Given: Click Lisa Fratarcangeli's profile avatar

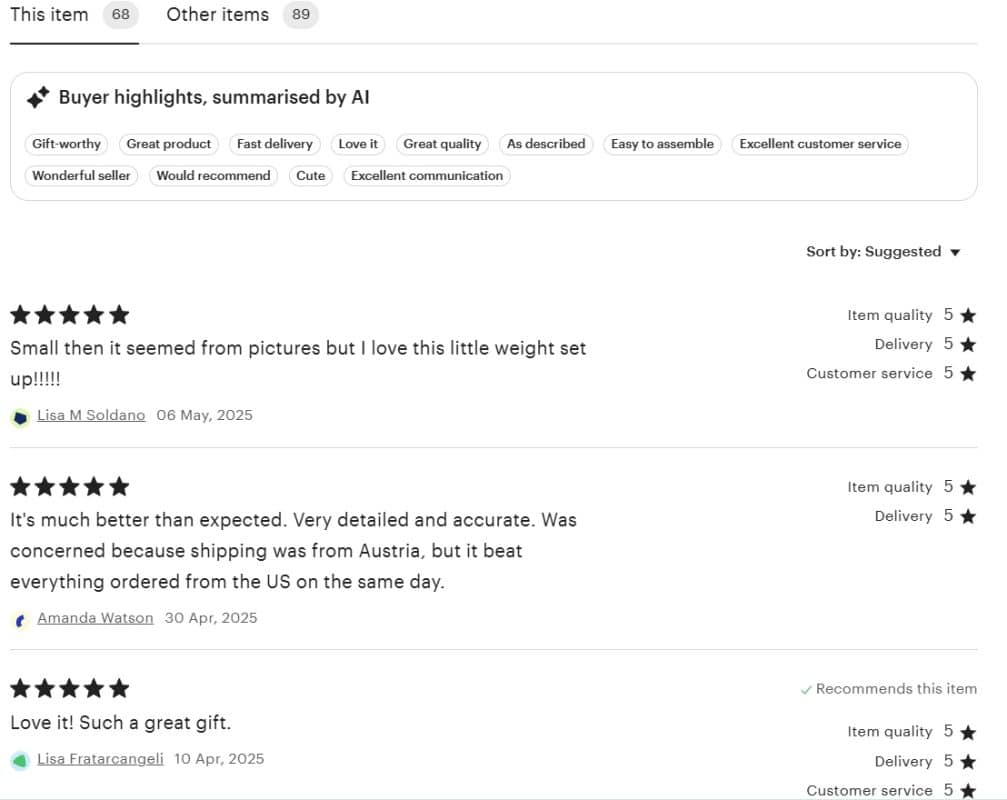Looking at the screenshot, I should coord(21,761).
